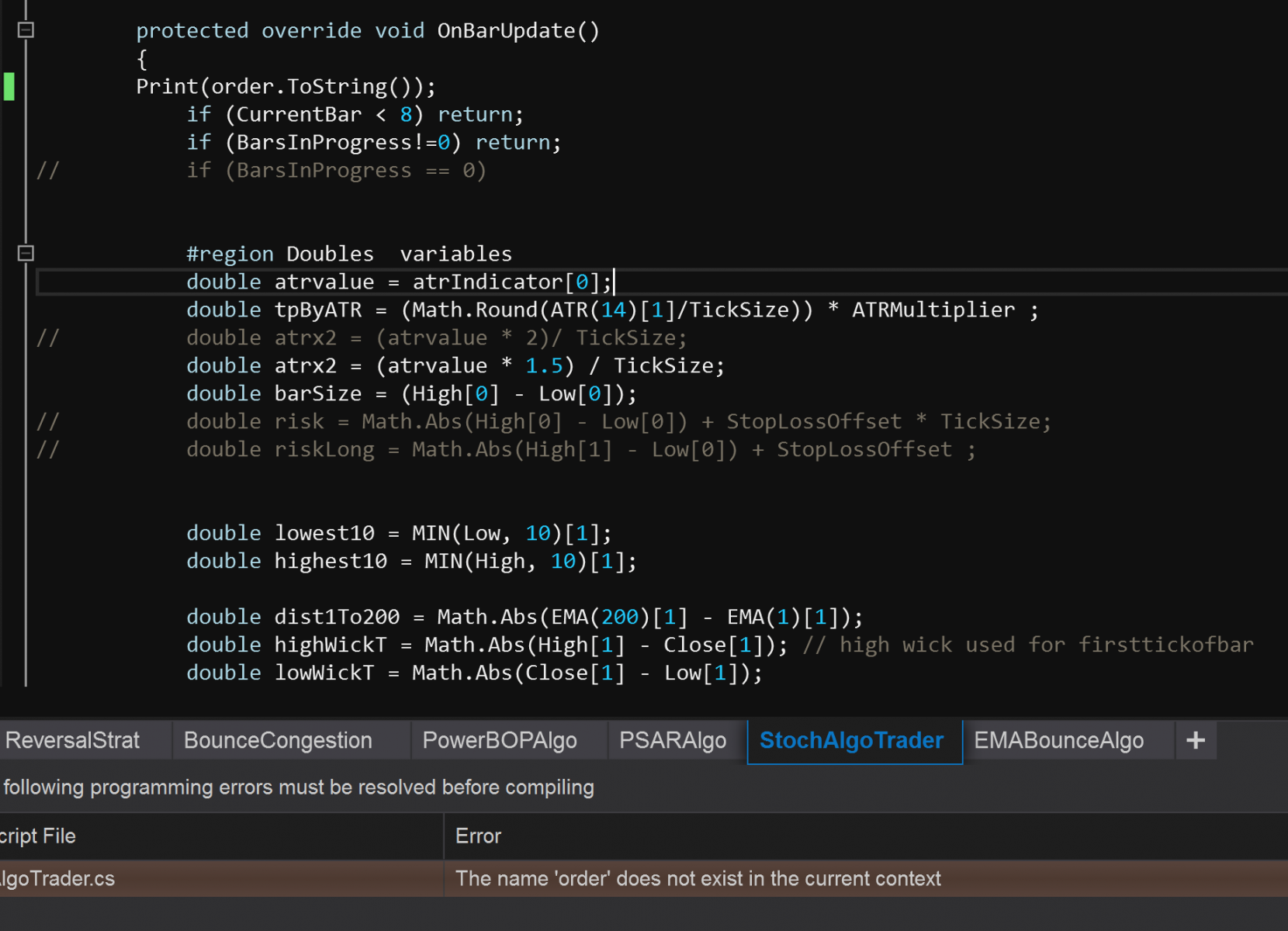Select the 'order' does not exist error row
1288x931 pixels.
pyautogui.click(x=698, y=878)
